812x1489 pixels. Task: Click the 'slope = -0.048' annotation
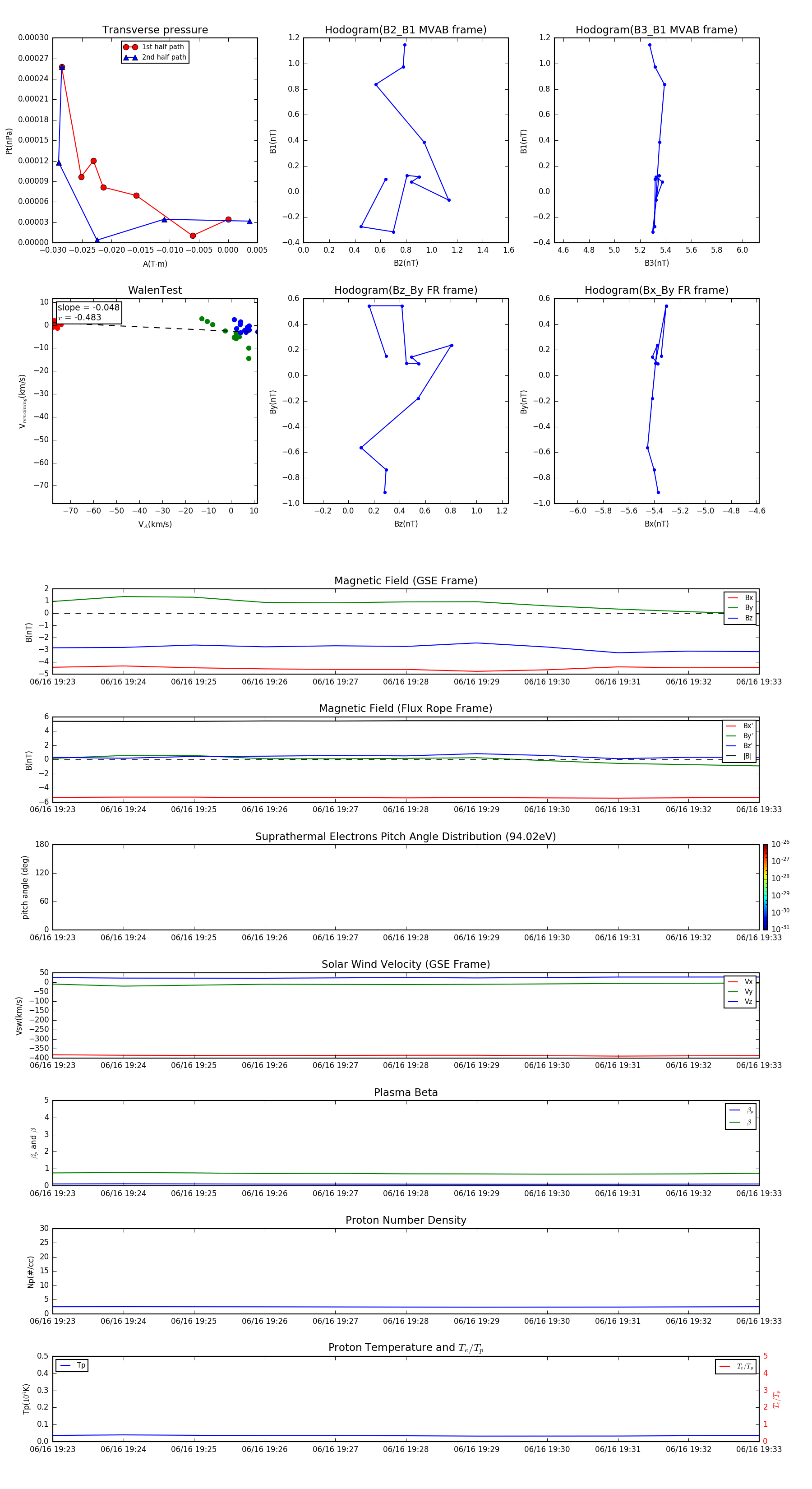click(x=88, y=308)
